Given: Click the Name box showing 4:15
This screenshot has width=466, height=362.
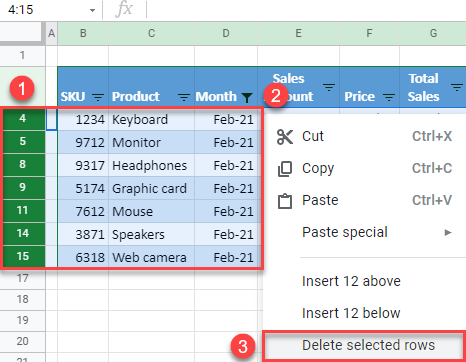Looking at the screenshot, I should (x=50, y=10).
